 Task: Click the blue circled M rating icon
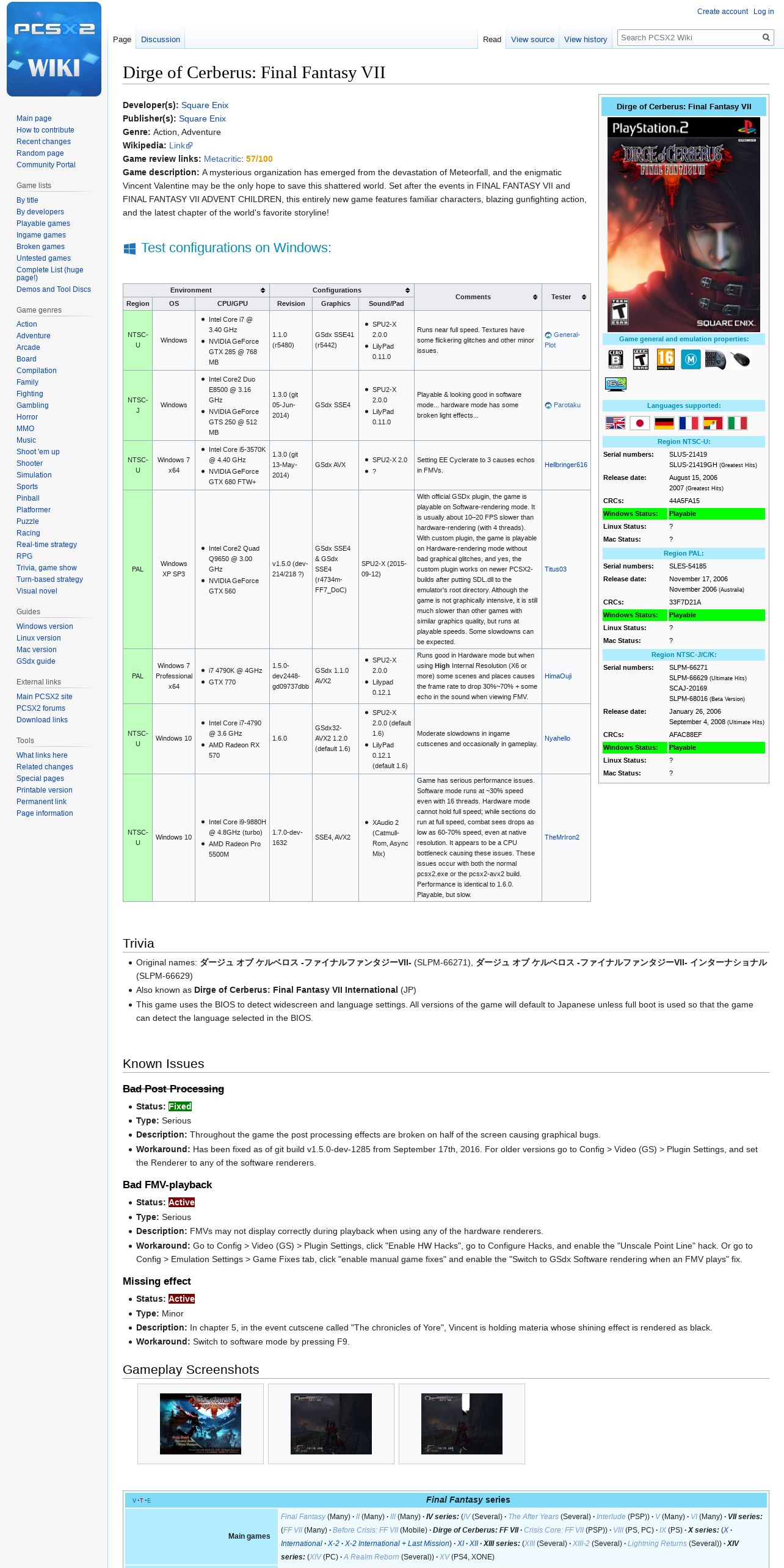691,359
